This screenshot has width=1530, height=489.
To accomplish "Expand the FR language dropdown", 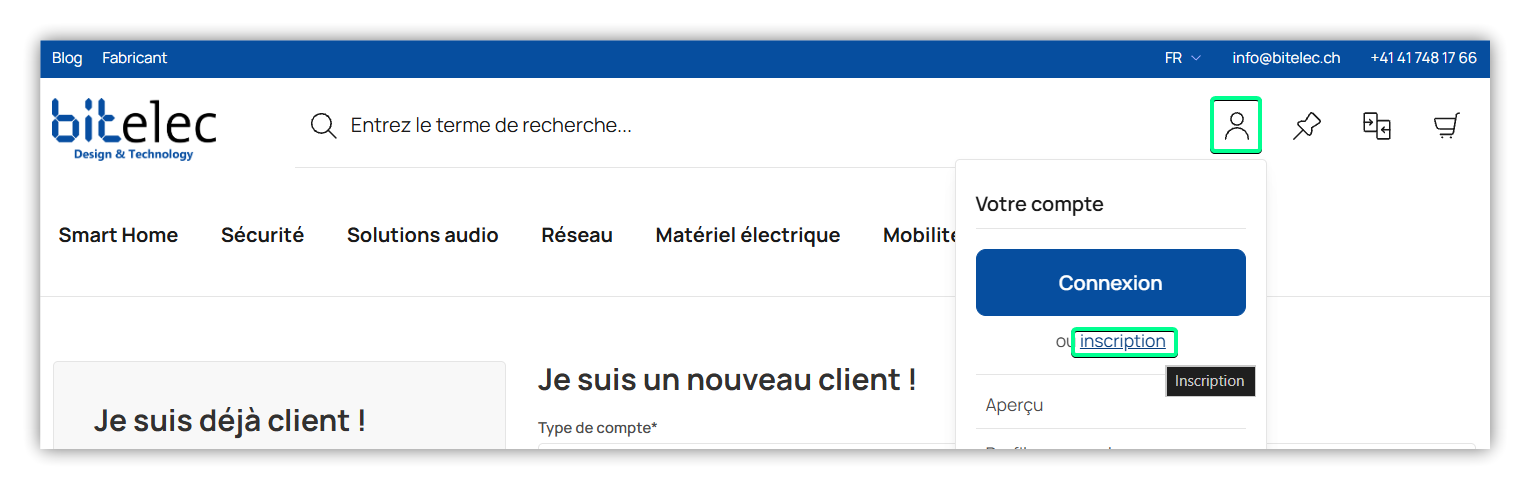I will (1182, 58).
